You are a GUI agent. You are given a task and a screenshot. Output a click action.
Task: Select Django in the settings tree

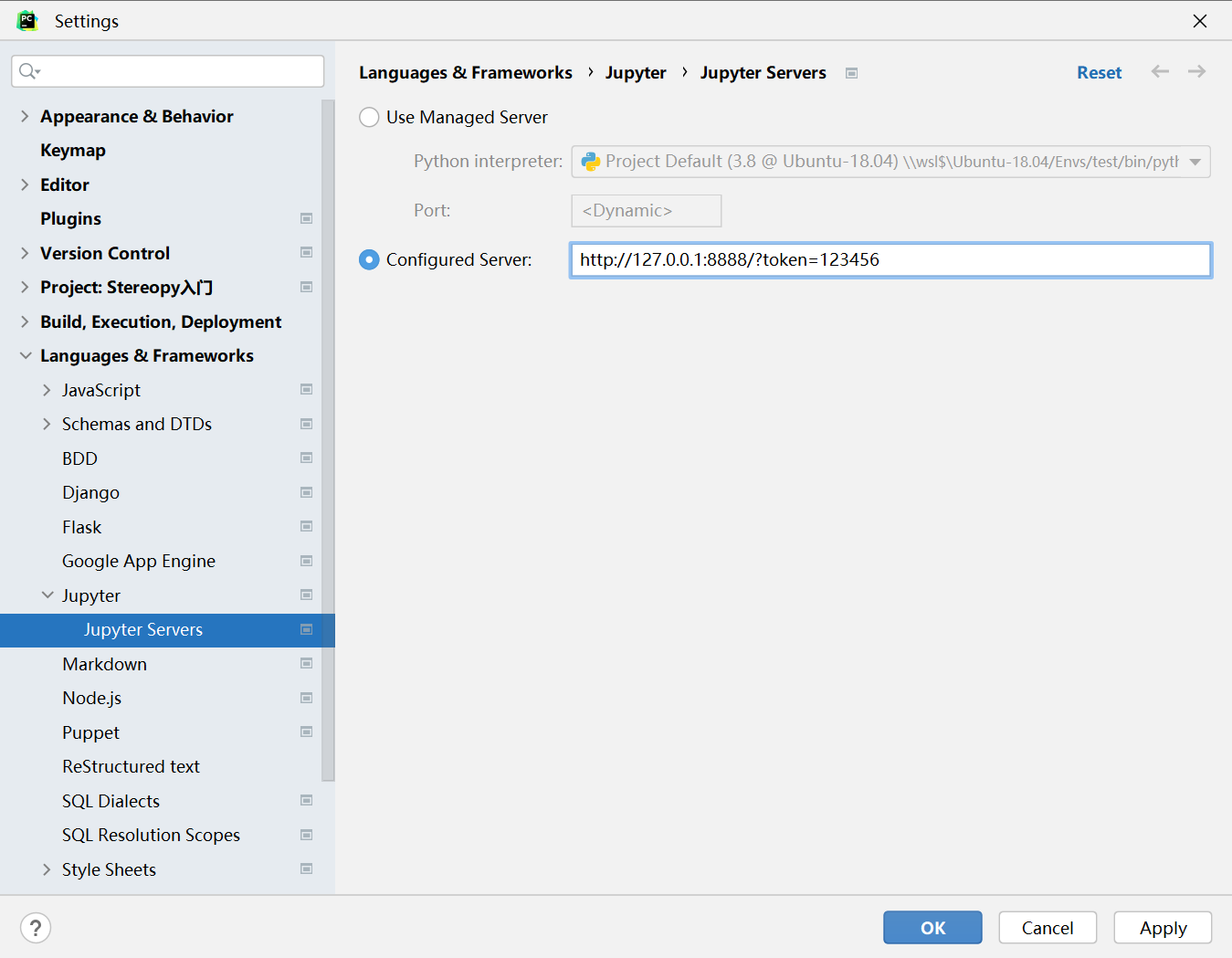pos(90,492)
